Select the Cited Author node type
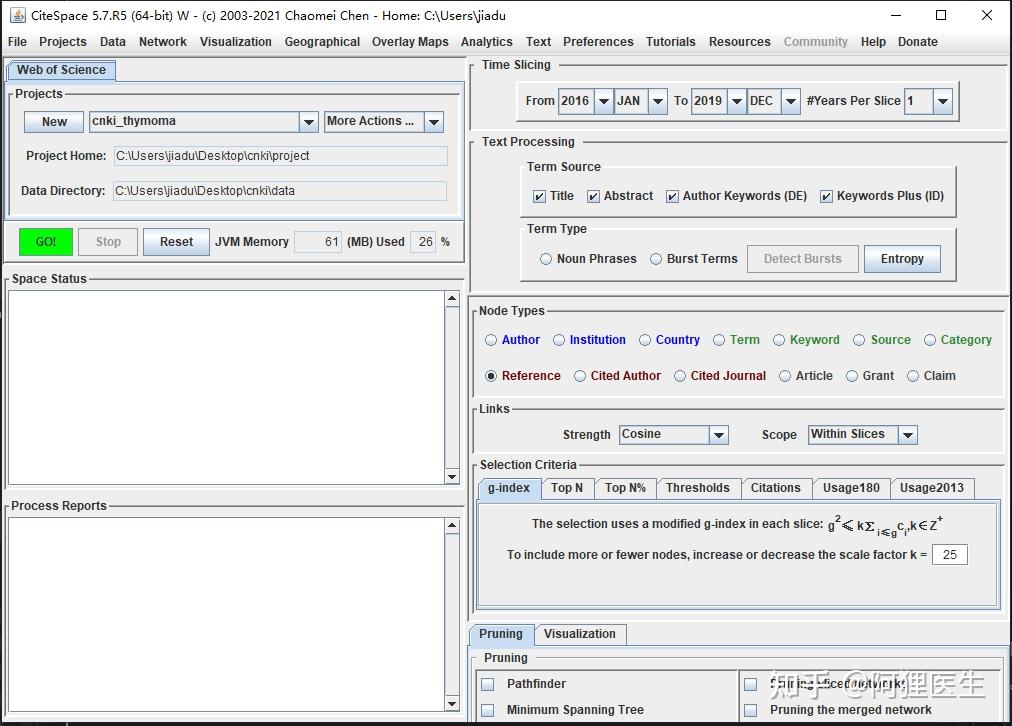 tap(580, 376)
